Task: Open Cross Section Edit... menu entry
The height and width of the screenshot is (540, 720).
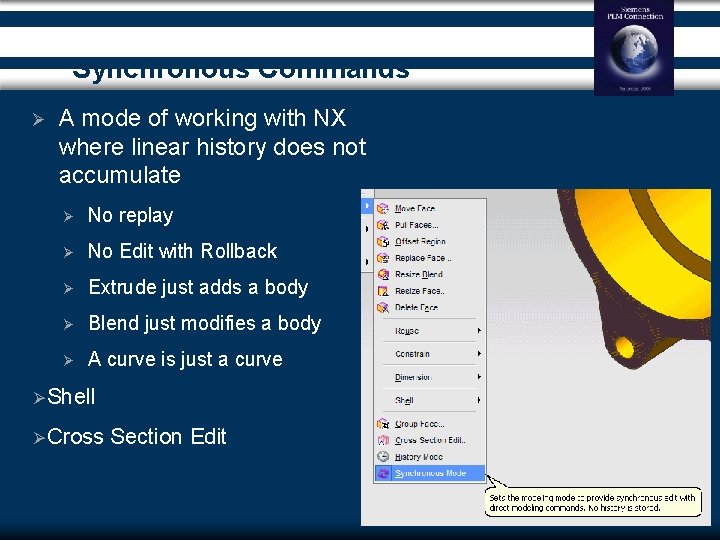Action: (430, 440)
